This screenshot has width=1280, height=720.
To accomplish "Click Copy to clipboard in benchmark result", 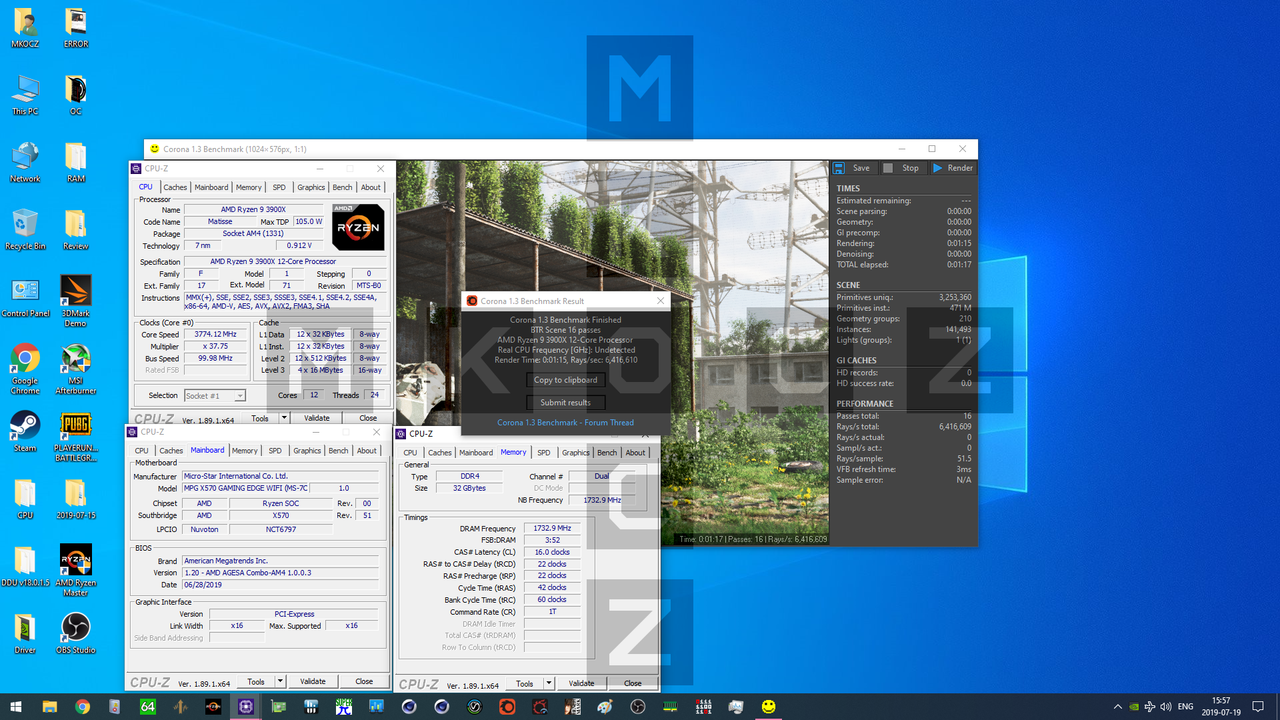I will coord(566,380).
